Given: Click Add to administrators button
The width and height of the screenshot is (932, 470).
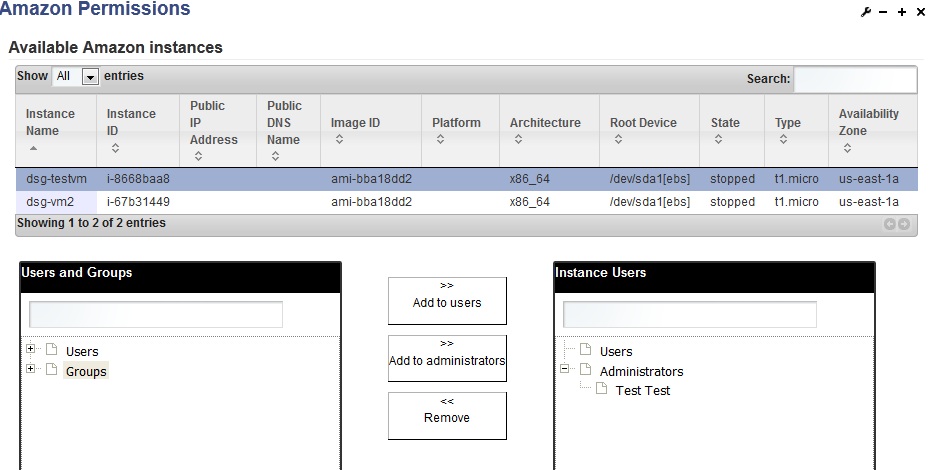Looking at the screenshot, I should click(x=447, y=358).
